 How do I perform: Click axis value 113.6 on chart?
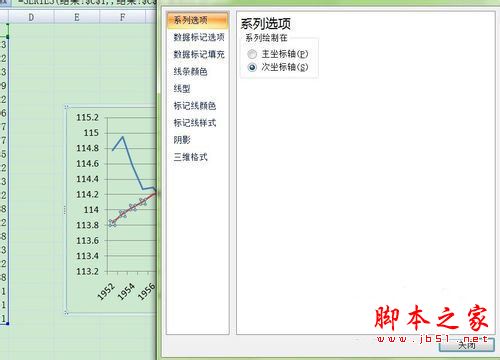[87, 240]
